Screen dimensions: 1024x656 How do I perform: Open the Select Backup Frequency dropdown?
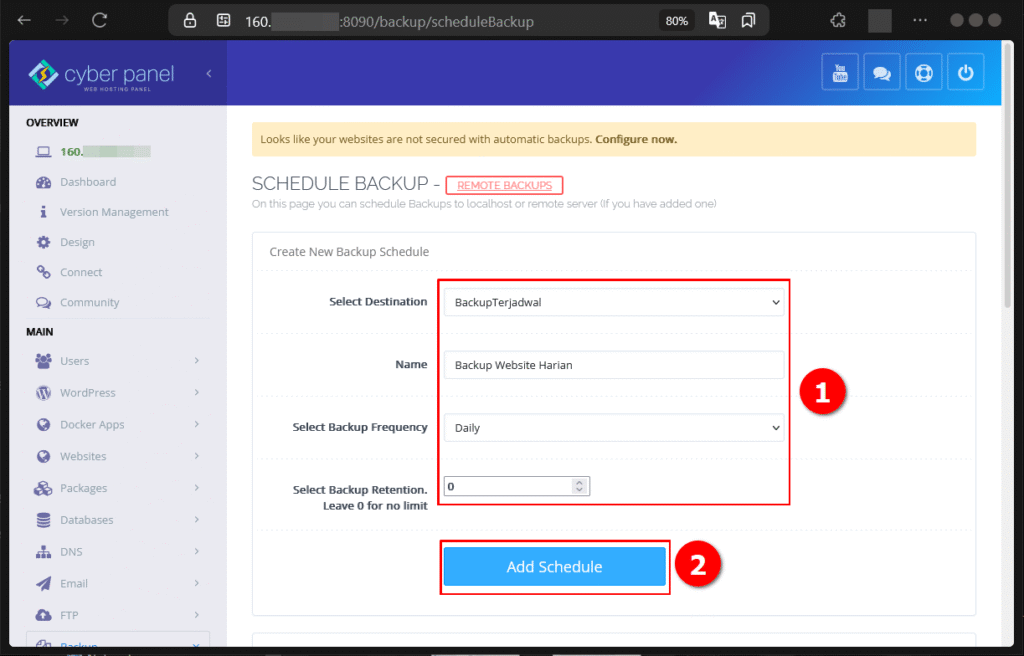[614, 428]
